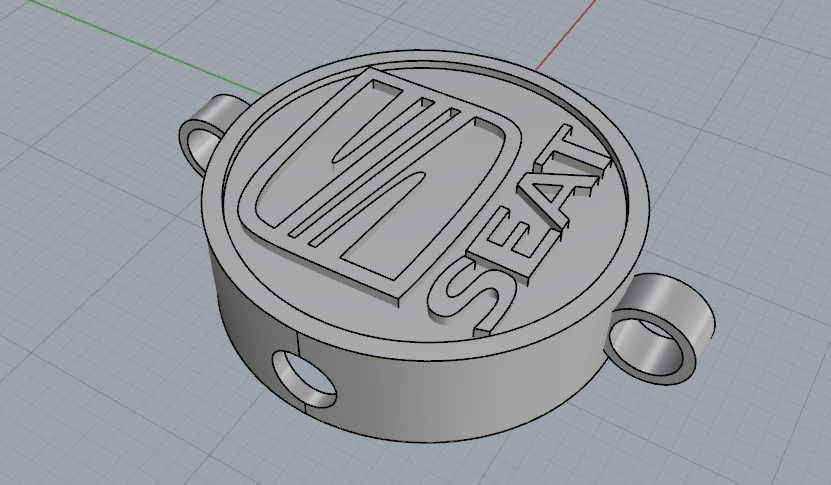Select the raised SEAT lettering on the model
This screenshot has width=831, height=485.
(x=519, y=233)
